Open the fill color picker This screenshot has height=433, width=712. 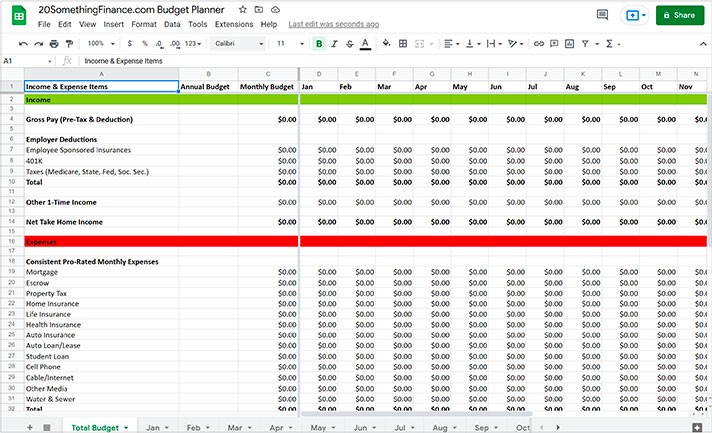(386, 44)
